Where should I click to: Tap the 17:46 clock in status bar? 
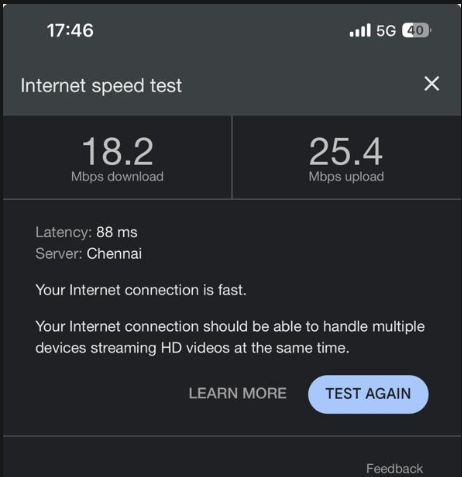coord(70,30)
